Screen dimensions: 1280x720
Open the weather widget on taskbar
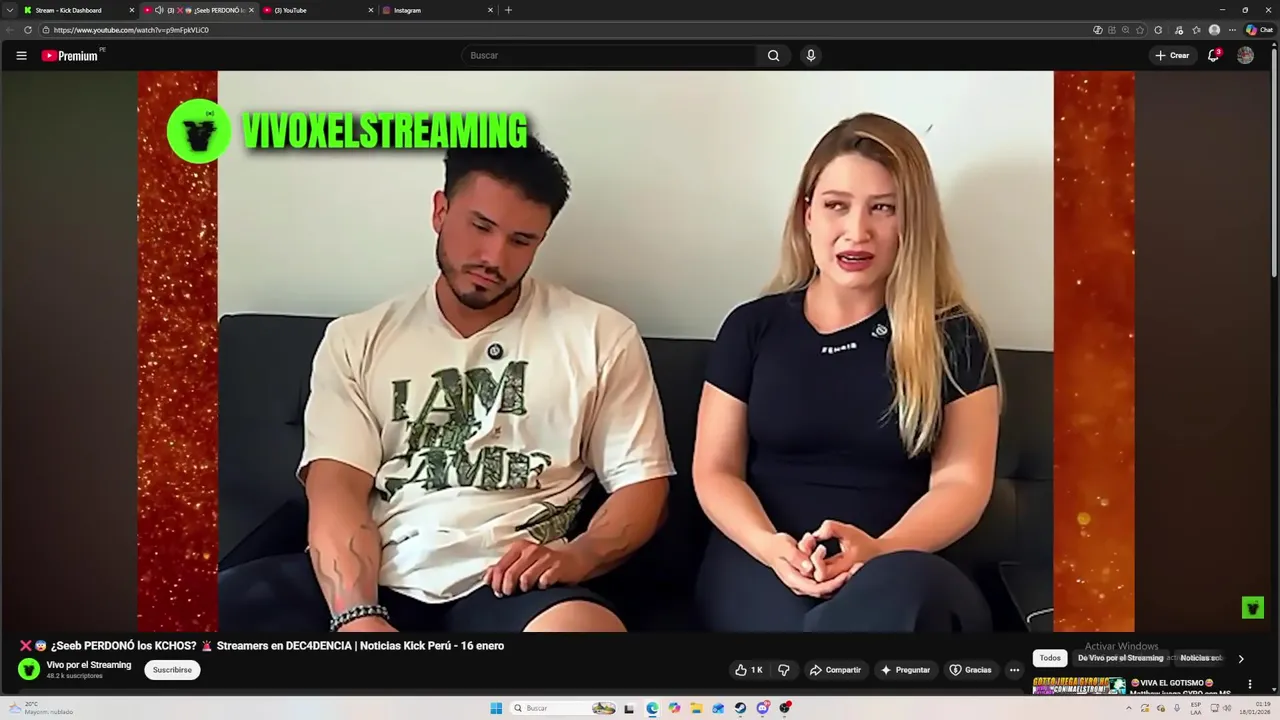(40, 708)
